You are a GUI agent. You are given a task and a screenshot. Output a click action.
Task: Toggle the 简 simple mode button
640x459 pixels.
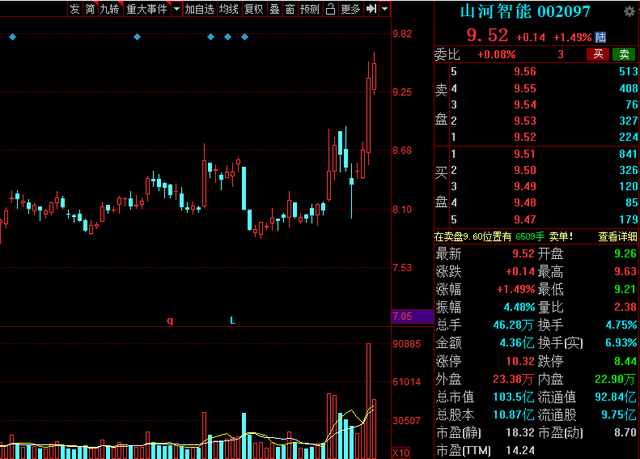pos(90,9)
